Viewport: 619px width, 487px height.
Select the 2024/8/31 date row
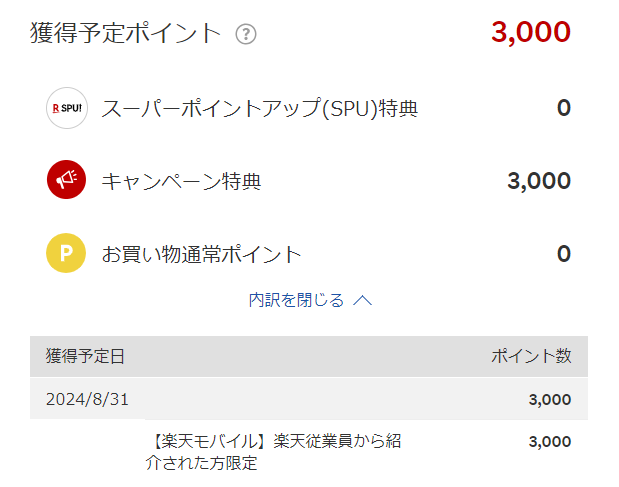[309, 399]
